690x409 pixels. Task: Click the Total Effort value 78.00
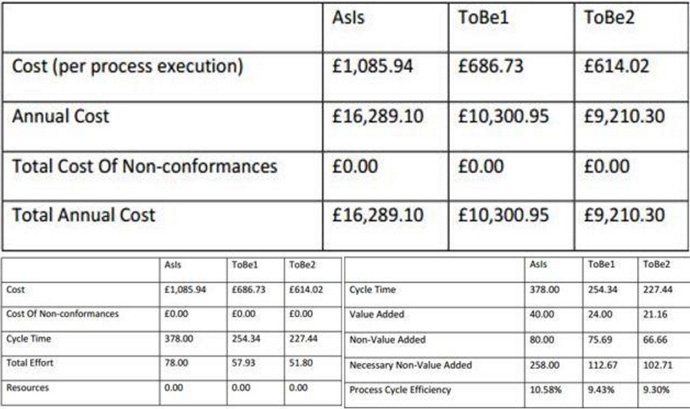click(176, 363)
